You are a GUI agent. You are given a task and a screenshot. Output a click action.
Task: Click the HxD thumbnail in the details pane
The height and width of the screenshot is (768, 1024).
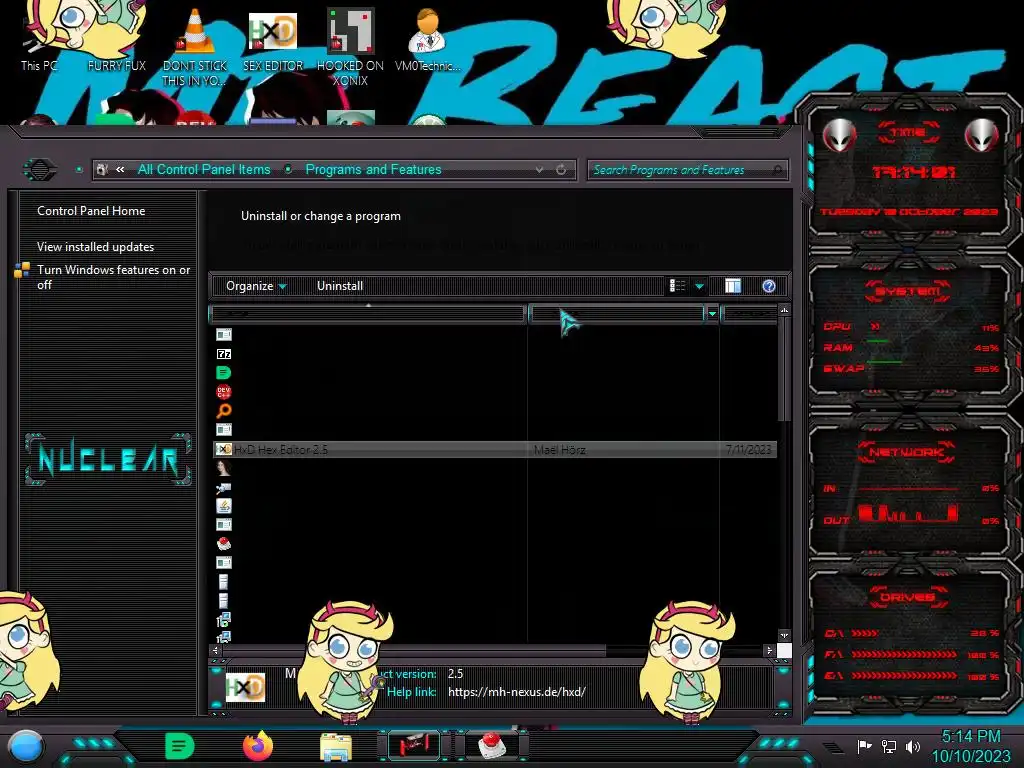pyautogui.click(x=245, y=688)
